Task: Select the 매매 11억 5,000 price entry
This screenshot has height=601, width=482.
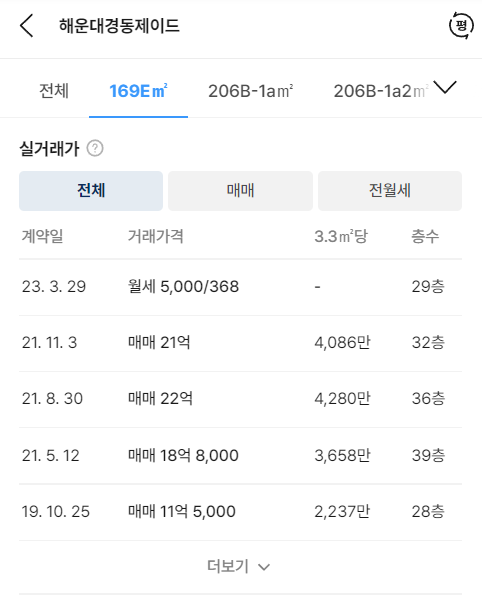Action: [x=182, y=512]
